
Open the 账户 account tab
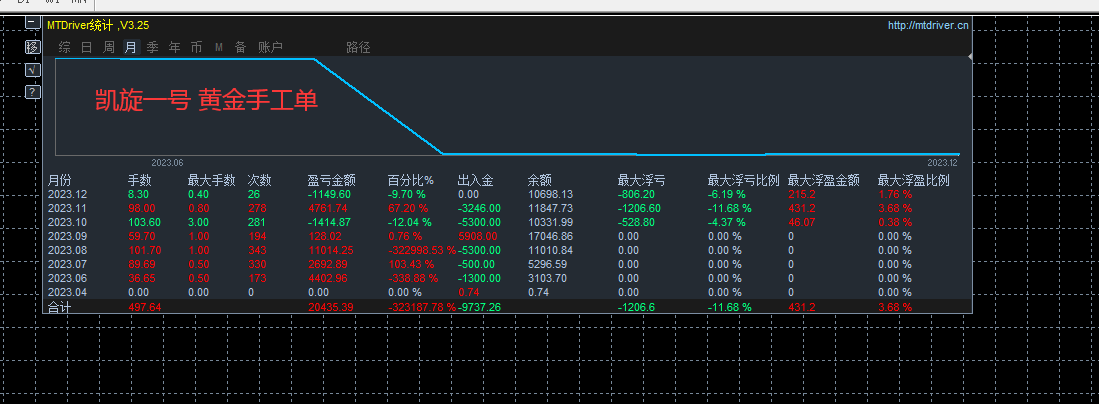pyautogui.click(x=271, y=48)
